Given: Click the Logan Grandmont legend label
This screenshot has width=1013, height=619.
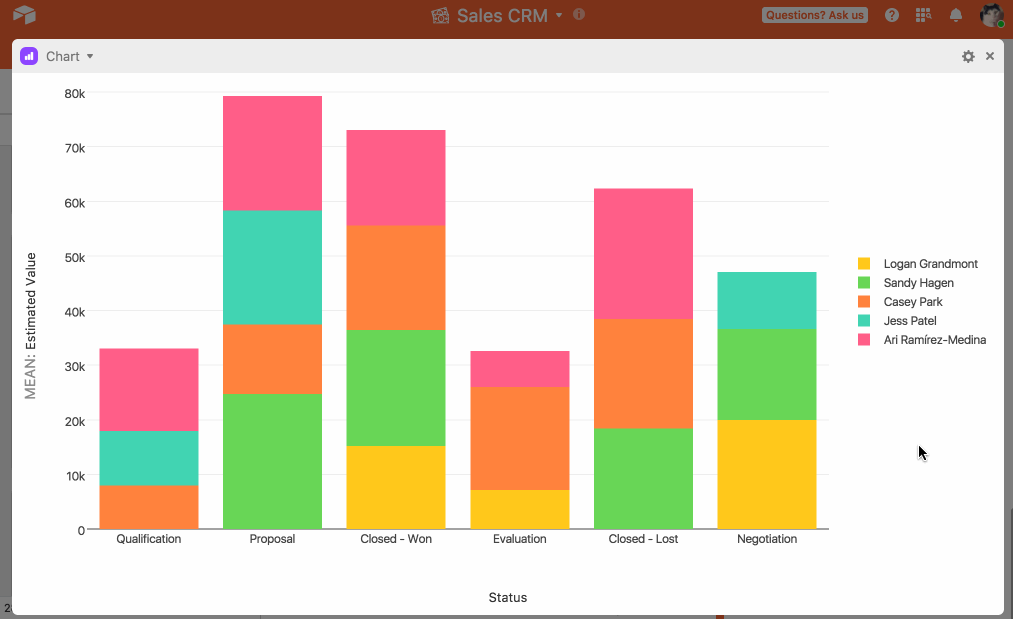Looking at the screenshot, I should pos(930,264).
